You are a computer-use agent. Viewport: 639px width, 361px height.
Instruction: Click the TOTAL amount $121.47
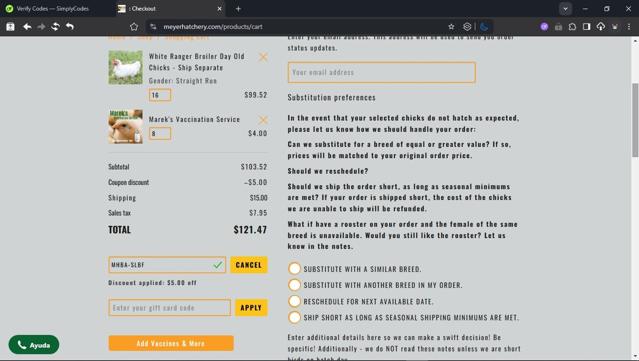coord(250,229)
